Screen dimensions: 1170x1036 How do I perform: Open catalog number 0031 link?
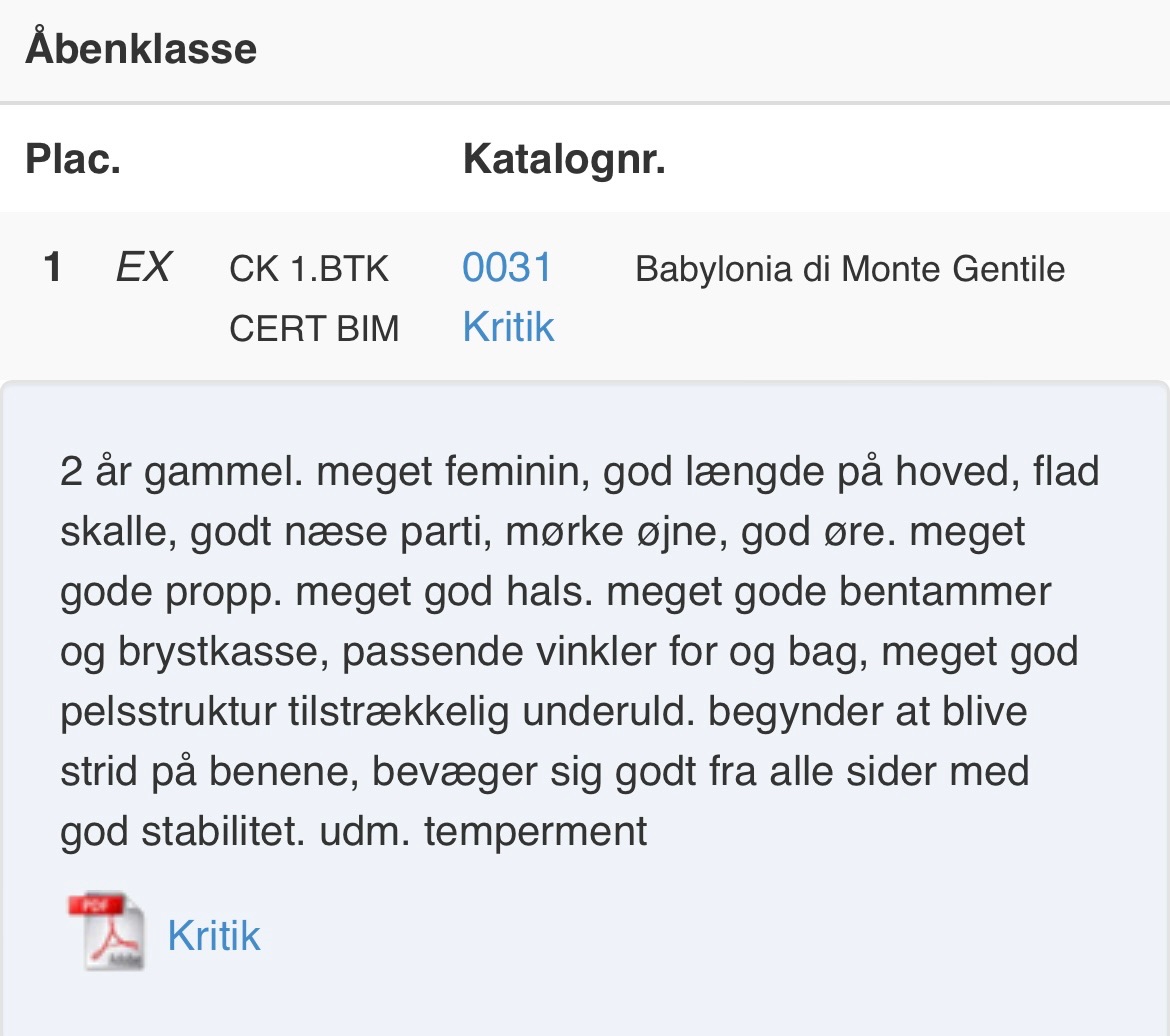pos(507,267)
